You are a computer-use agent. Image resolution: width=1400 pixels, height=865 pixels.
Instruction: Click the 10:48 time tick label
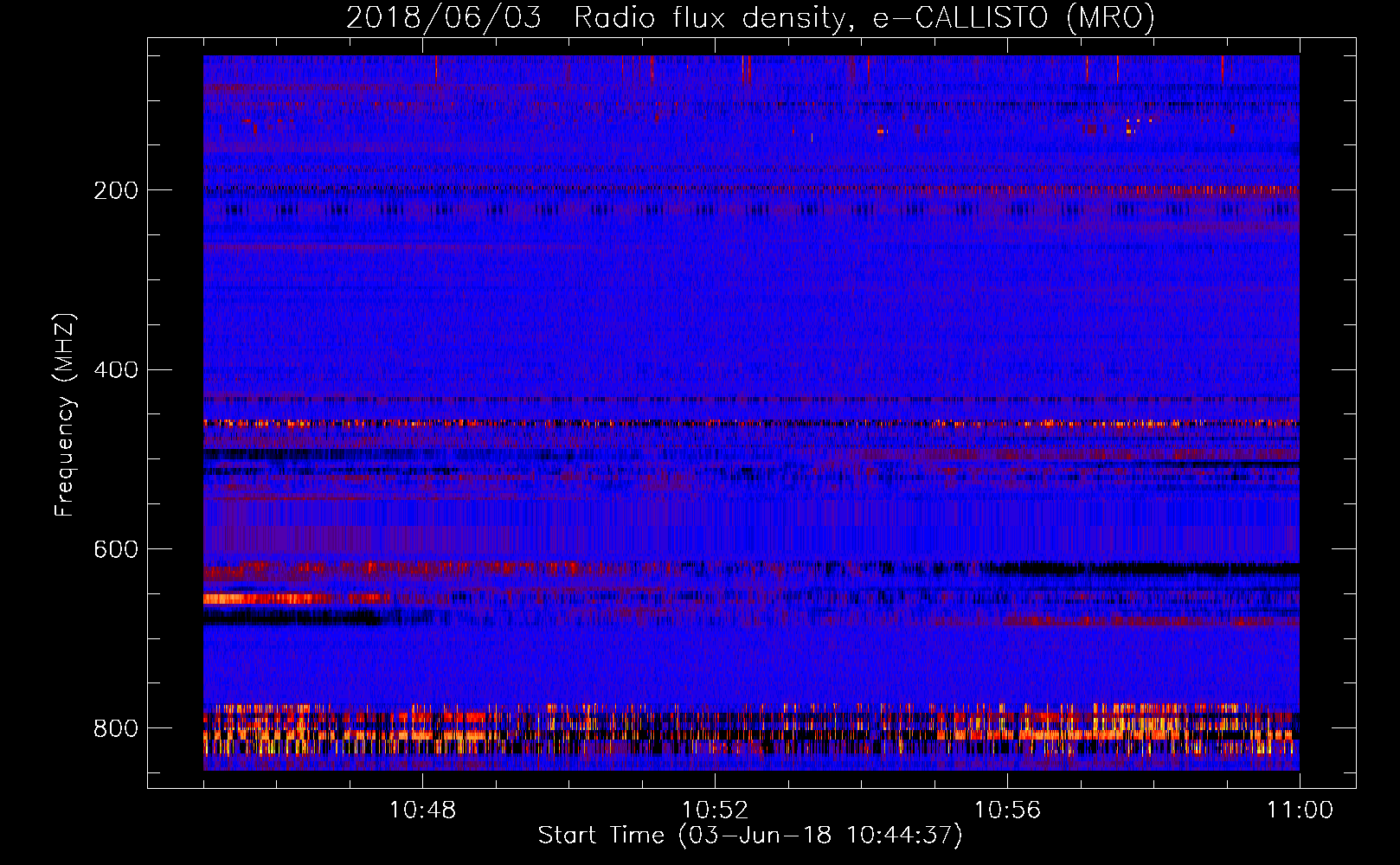pyautogui.click(x=422, y=811)
